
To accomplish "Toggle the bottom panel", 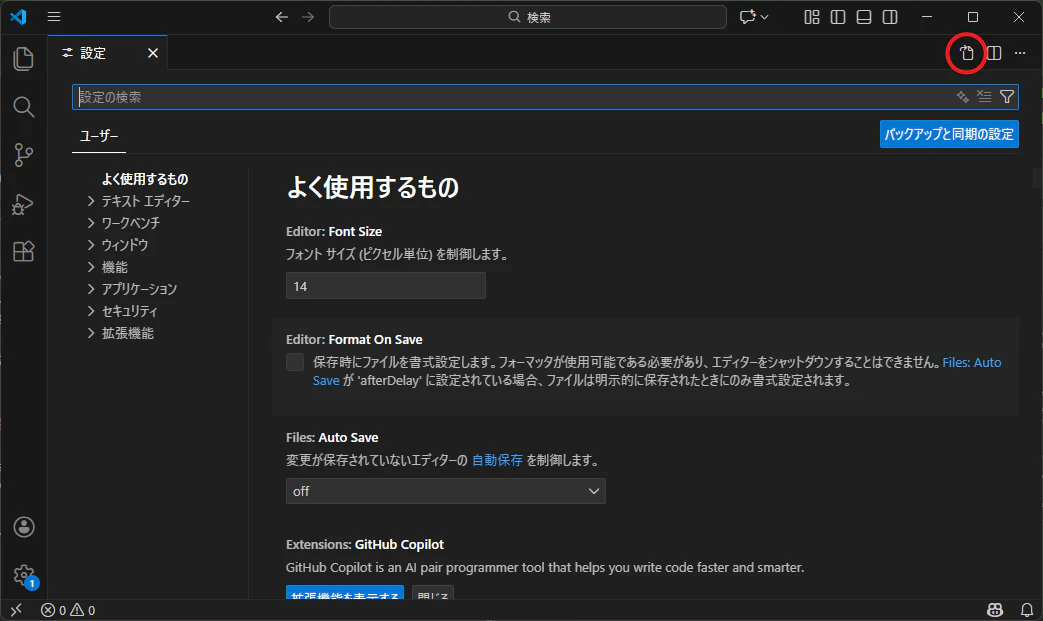I will 864,17.
